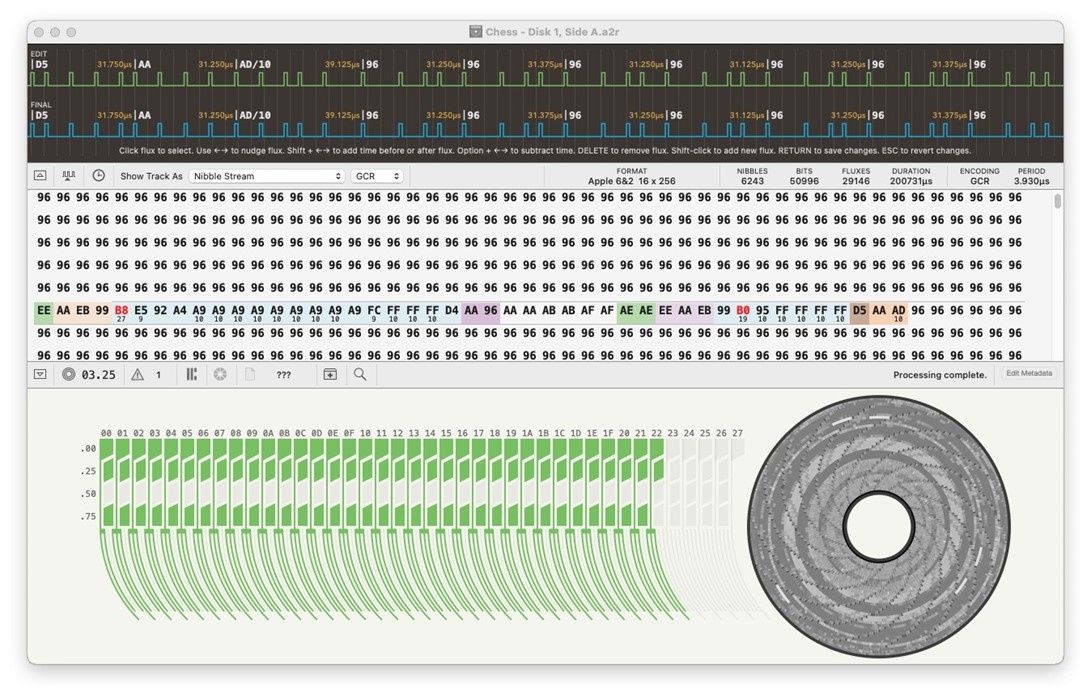
Task: Click the Edit Metadata button
Action: pyautogui.click(x=1029, y=374)
